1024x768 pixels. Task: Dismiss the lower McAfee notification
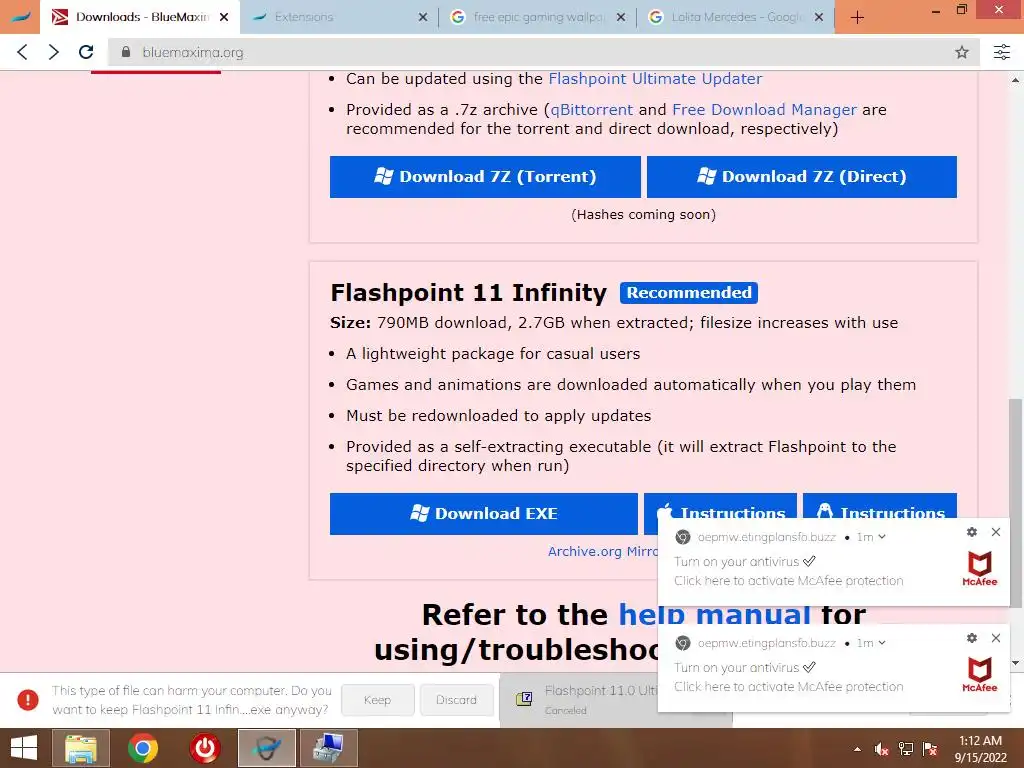[996, 638]
